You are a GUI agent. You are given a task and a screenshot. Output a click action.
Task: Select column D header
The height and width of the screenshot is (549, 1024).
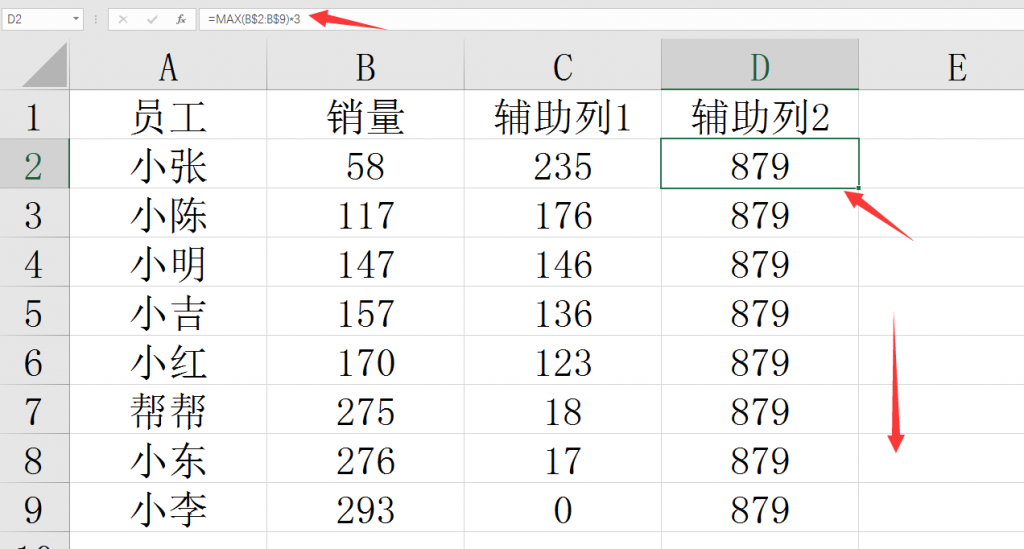click(760, 66)
